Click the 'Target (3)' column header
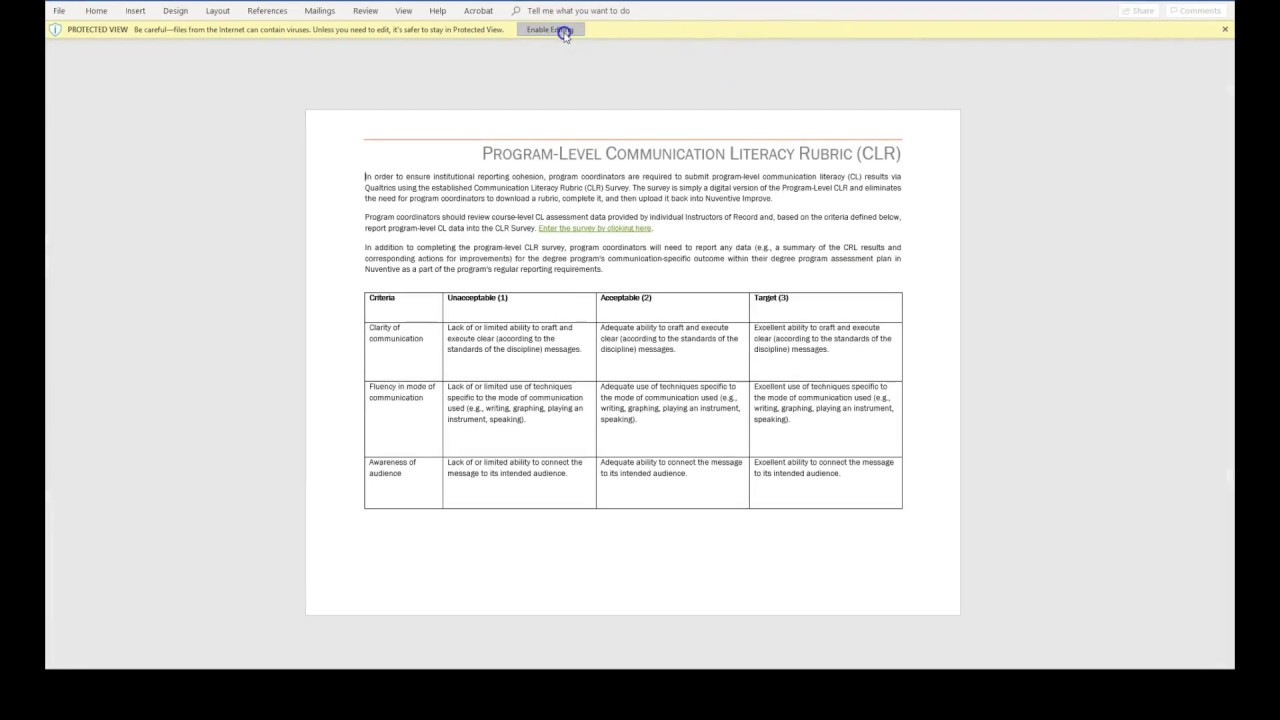The height and width of the screenshot is (720, 1280). pos(825,307)
